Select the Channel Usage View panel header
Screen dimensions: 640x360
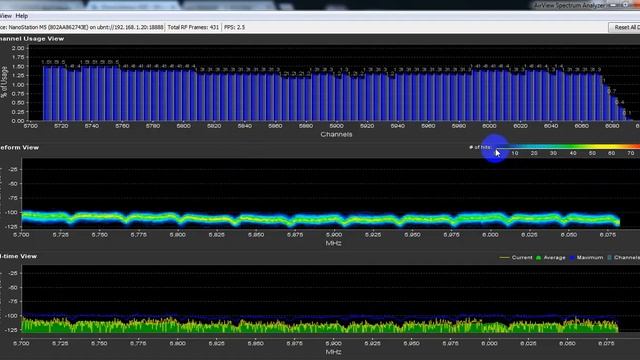[x=32, y=39]
